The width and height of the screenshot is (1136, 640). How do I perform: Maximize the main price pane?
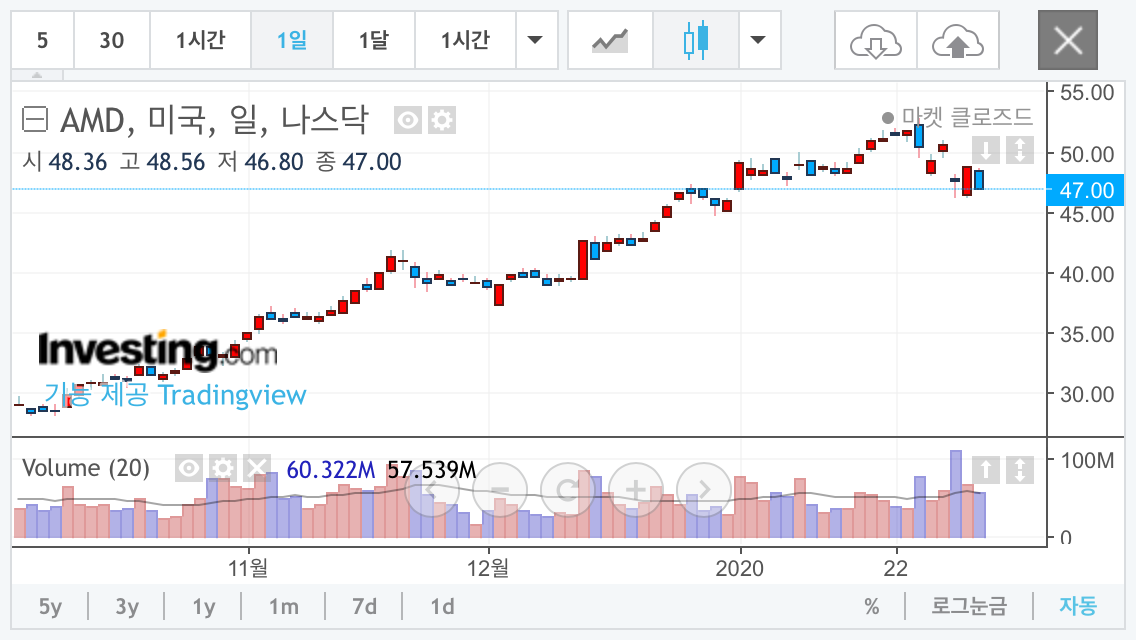click(1020, 150)
